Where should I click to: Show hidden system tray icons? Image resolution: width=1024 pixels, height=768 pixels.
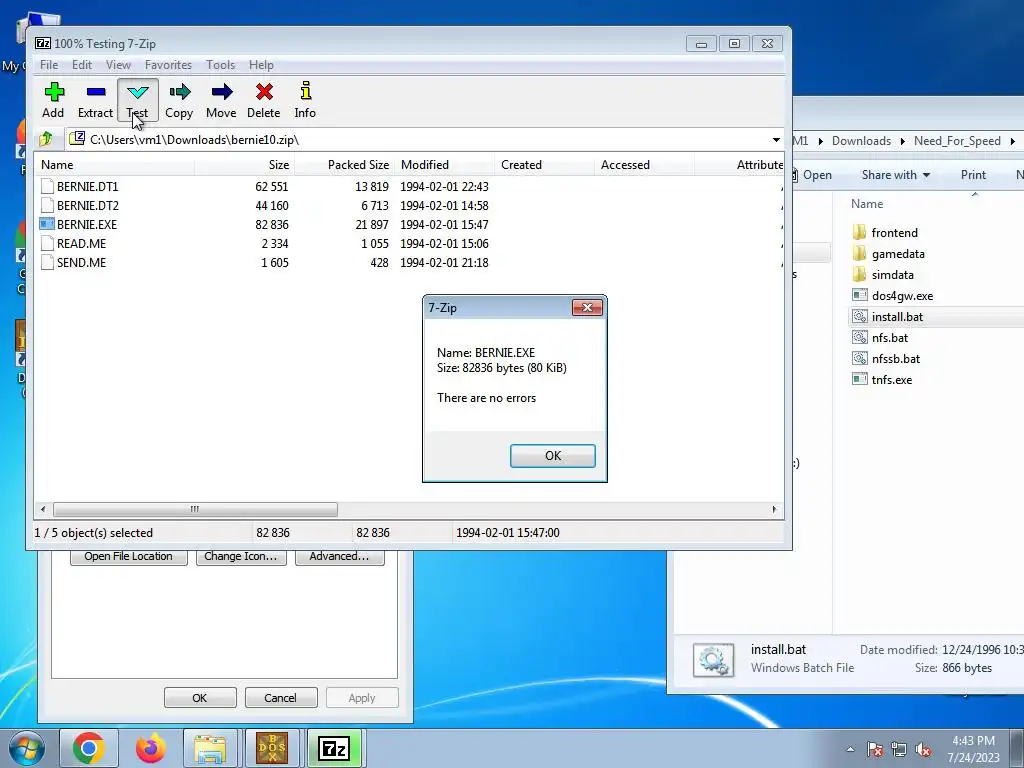[x=850, y=750]
